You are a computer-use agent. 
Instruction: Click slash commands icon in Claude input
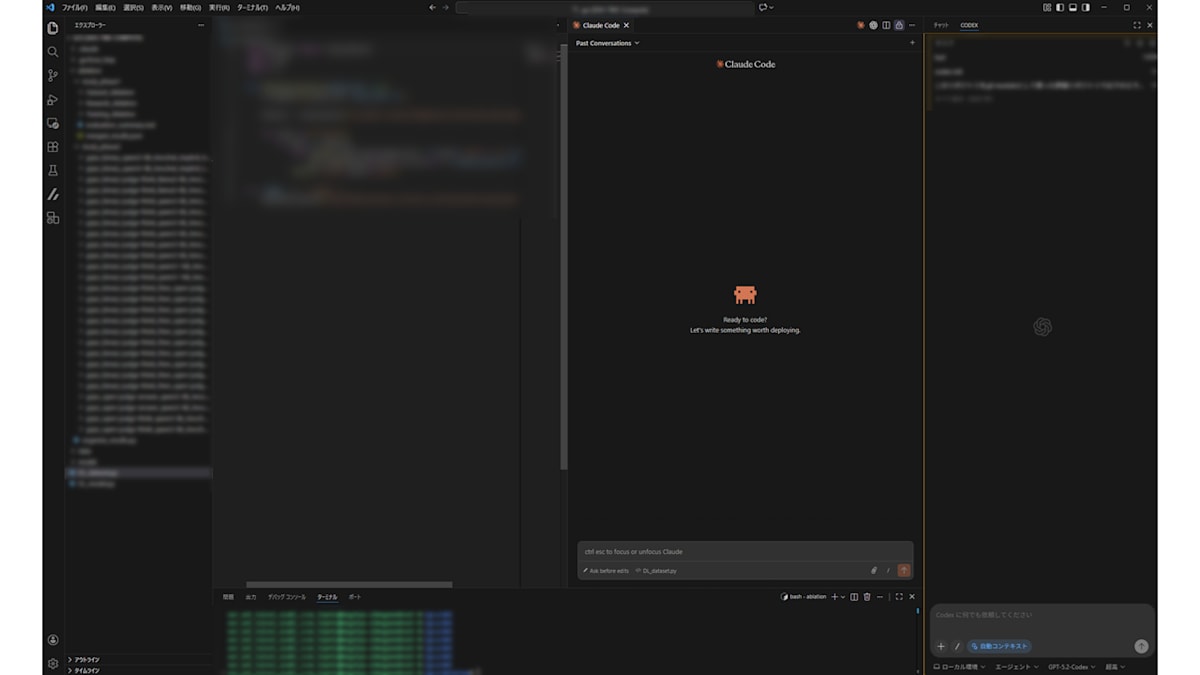click(888, 571)
